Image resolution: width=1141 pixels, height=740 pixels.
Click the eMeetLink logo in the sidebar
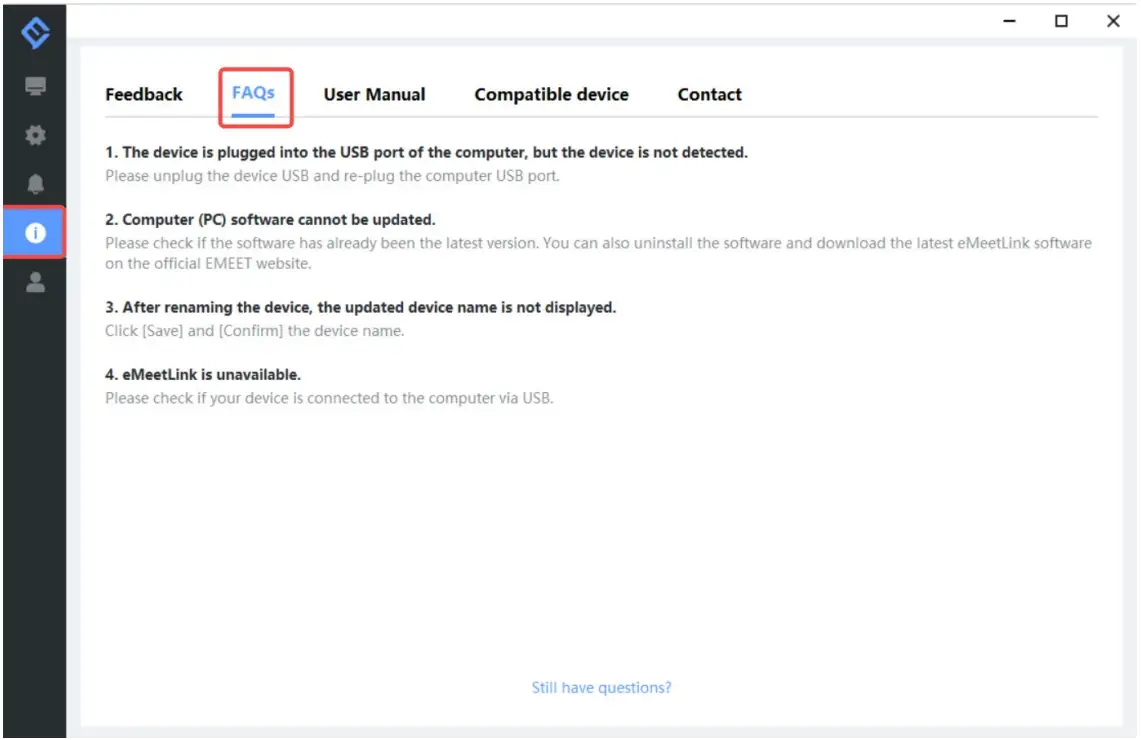36,35
